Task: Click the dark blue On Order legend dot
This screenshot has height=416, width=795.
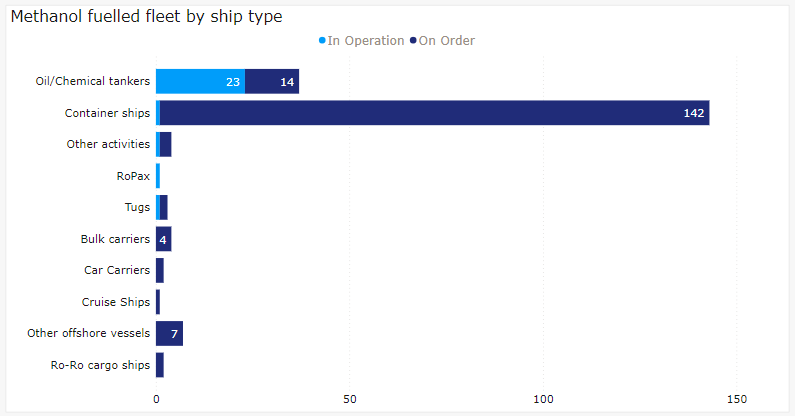Action: [x=413, y=41]
